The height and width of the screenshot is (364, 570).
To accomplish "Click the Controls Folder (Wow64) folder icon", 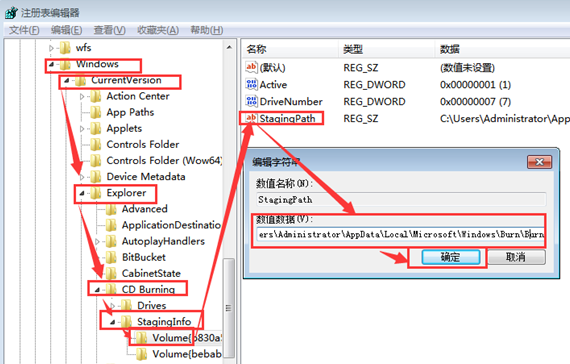I will pyautogui.click(x=96, y=160).
